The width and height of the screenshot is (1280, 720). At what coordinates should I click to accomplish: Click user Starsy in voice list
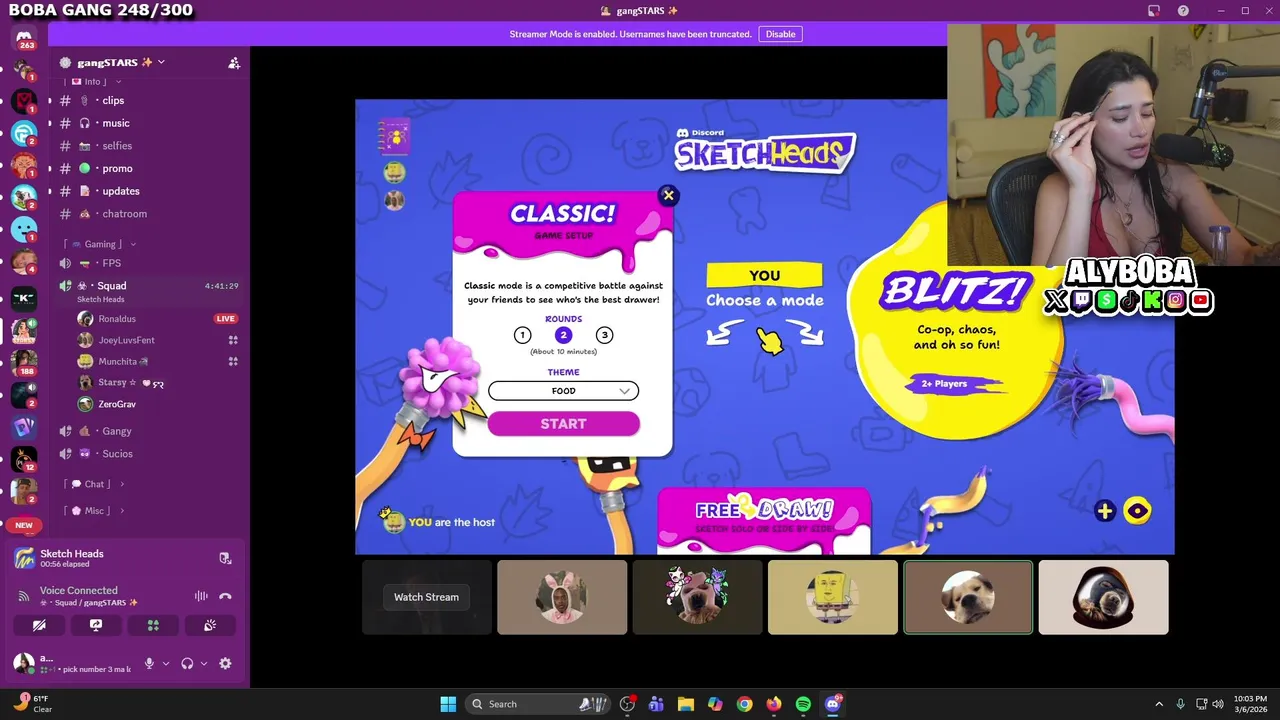[x=112, y=383]
